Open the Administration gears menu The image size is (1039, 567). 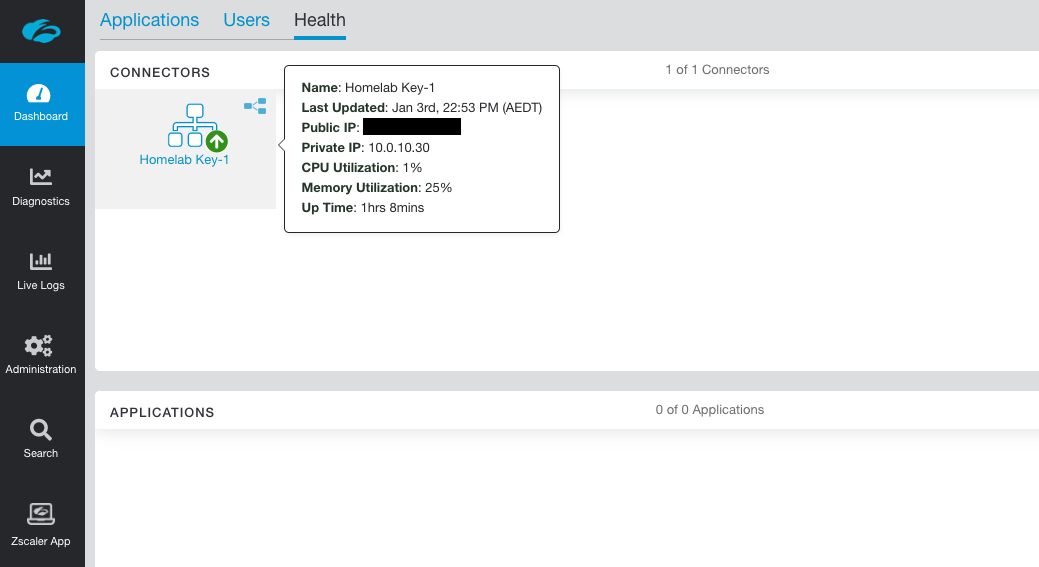pos(41,346)
